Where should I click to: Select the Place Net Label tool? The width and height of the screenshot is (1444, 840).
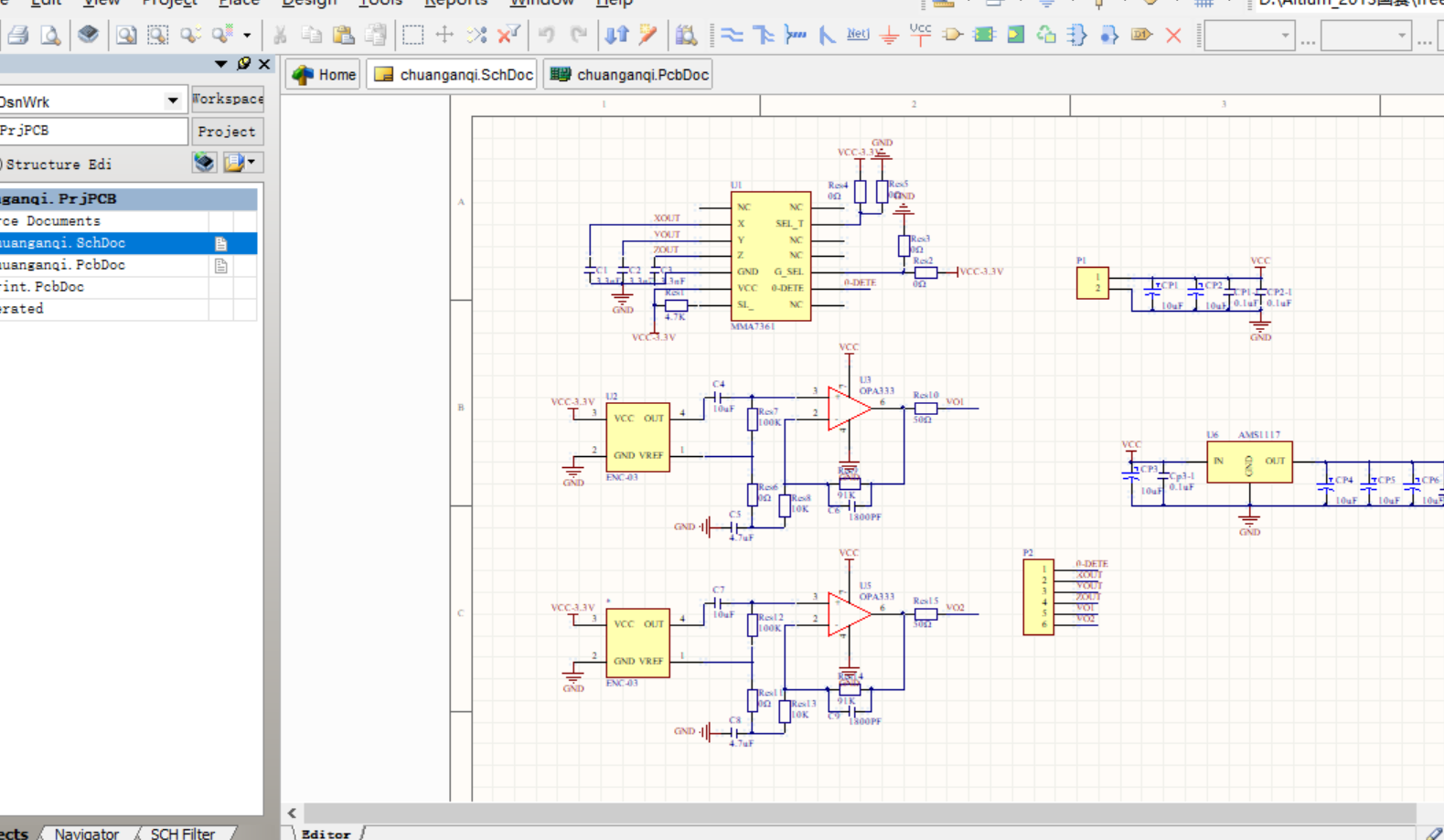858,35
